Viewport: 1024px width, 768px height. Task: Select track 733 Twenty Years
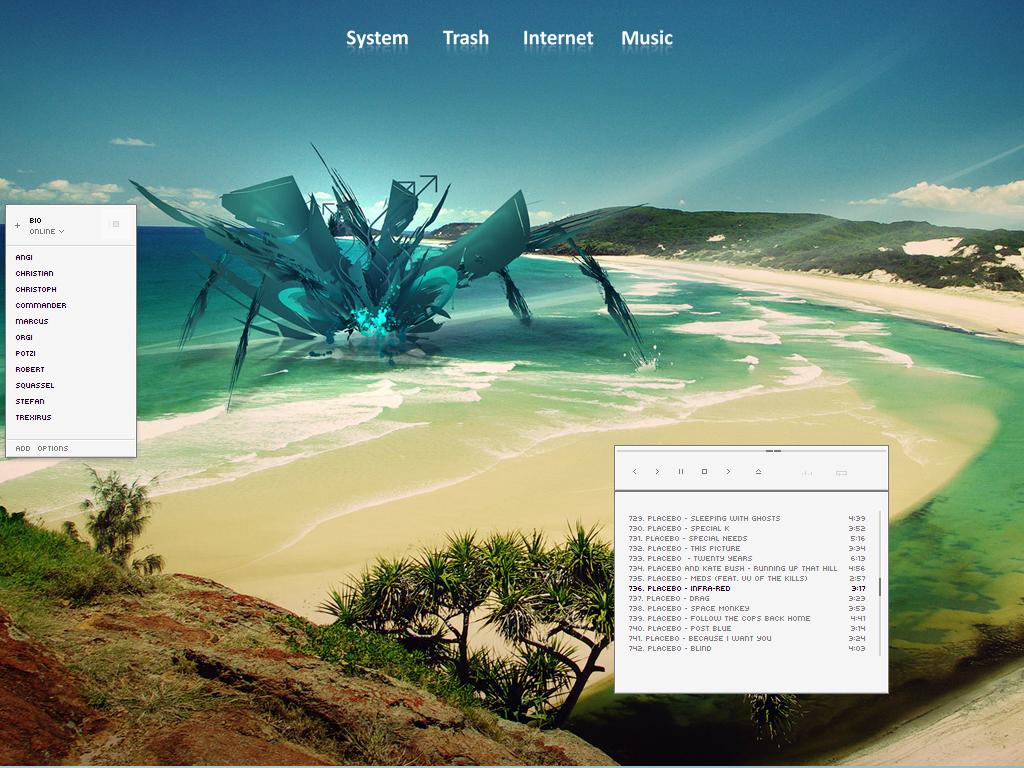pyautogui.click(x=747, y=558)
